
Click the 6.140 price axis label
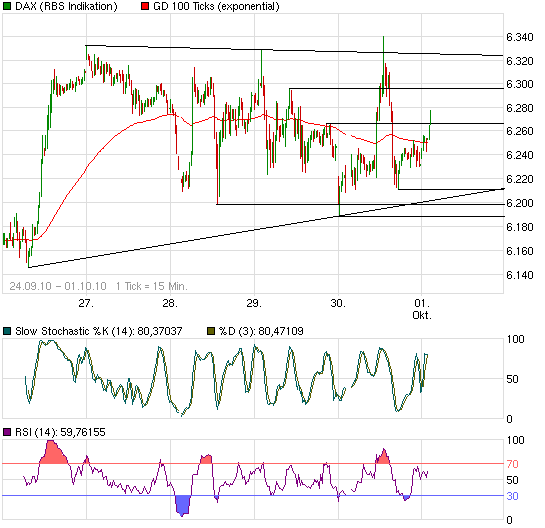pyautogui.click(x=520, y=275)
